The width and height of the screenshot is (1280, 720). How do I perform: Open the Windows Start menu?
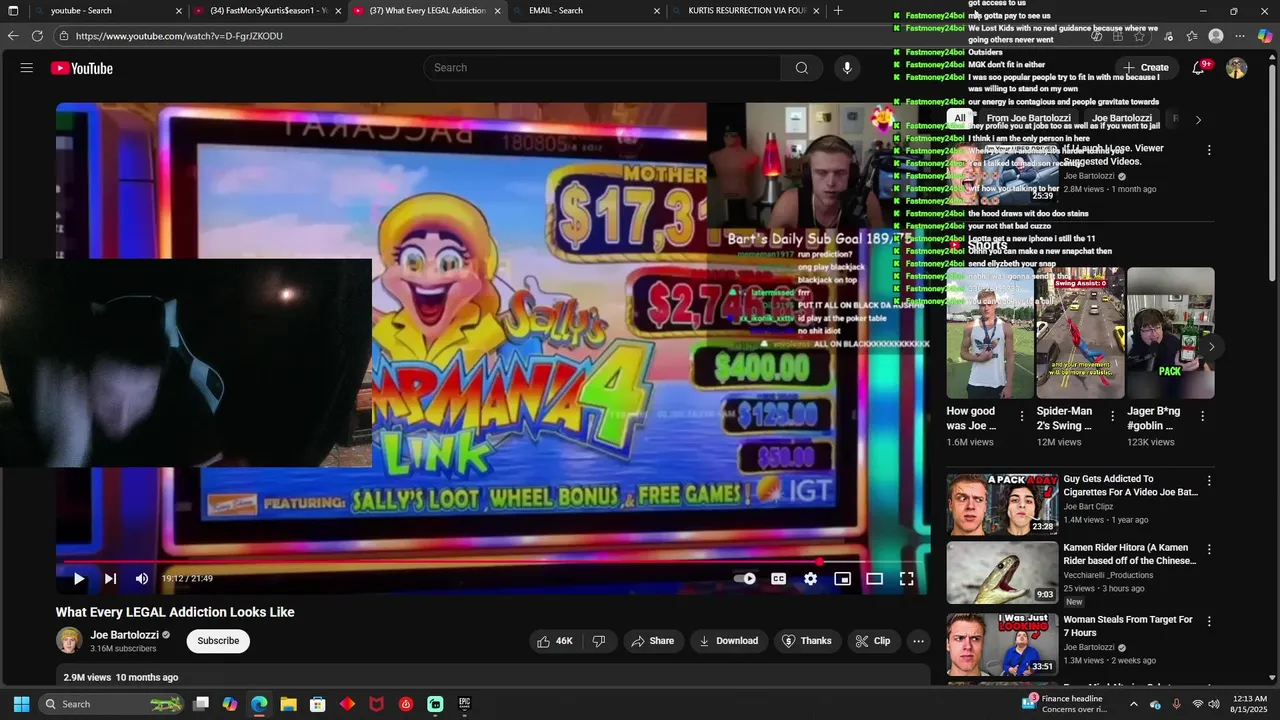tap(21, 704)
